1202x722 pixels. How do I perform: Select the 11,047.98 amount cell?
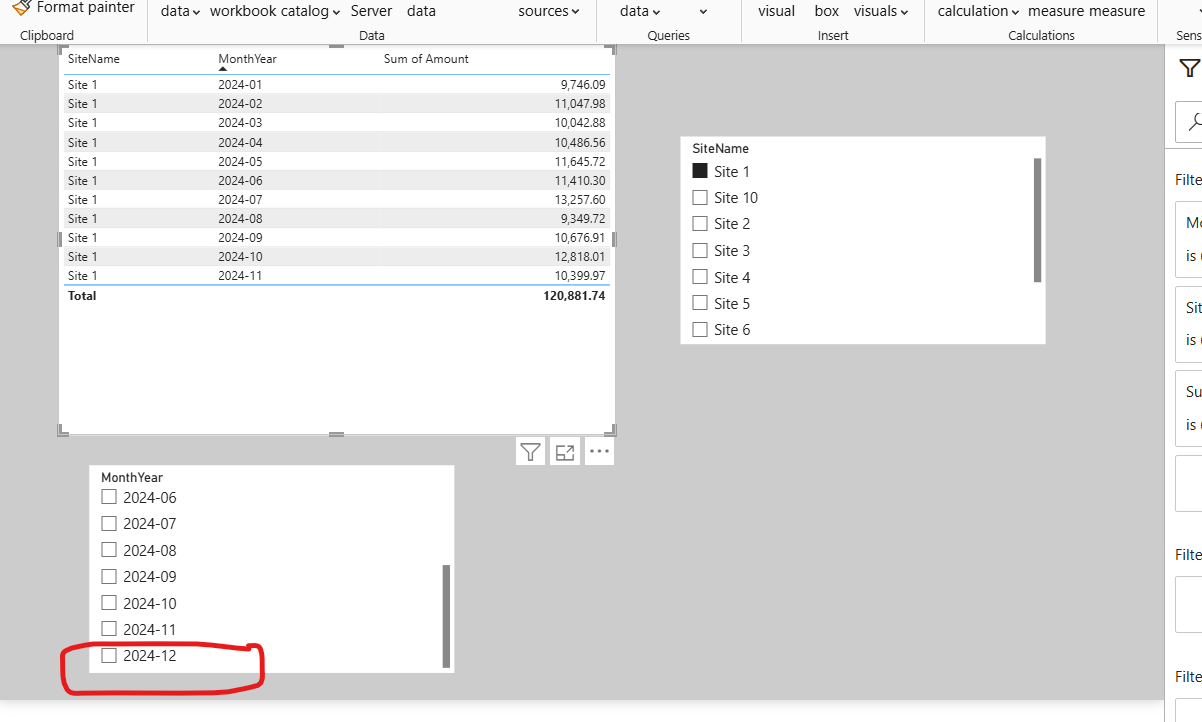coord(580,104)
